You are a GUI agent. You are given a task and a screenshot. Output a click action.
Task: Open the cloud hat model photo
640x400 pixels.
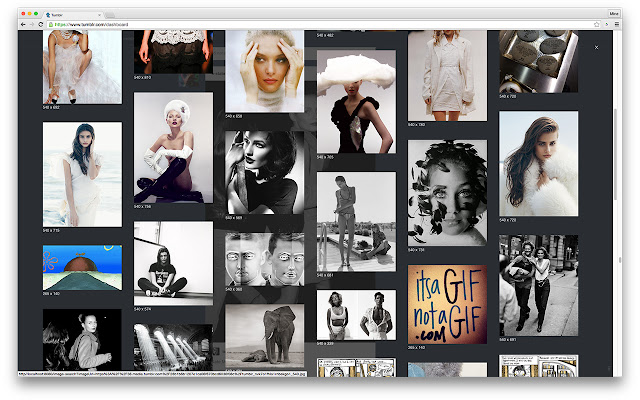pos(356,102)
